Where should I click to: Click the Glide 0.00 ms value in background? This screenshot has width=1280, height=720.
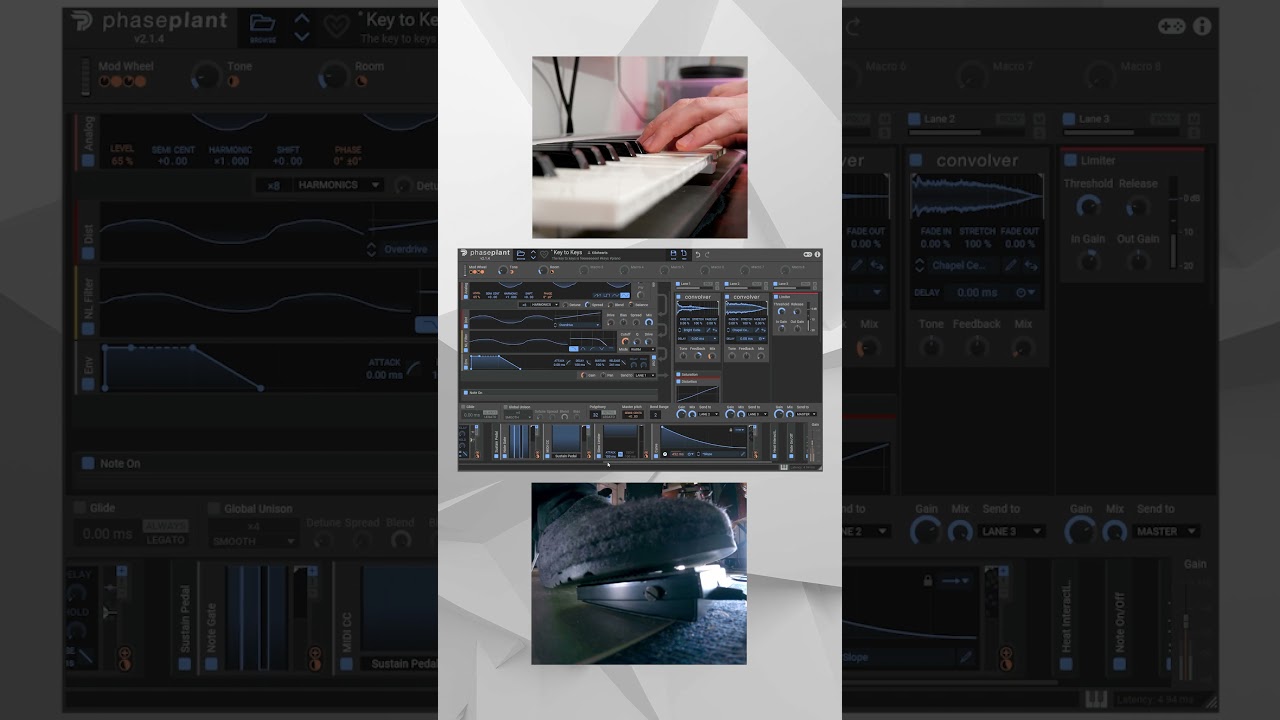tap(108, 533)
